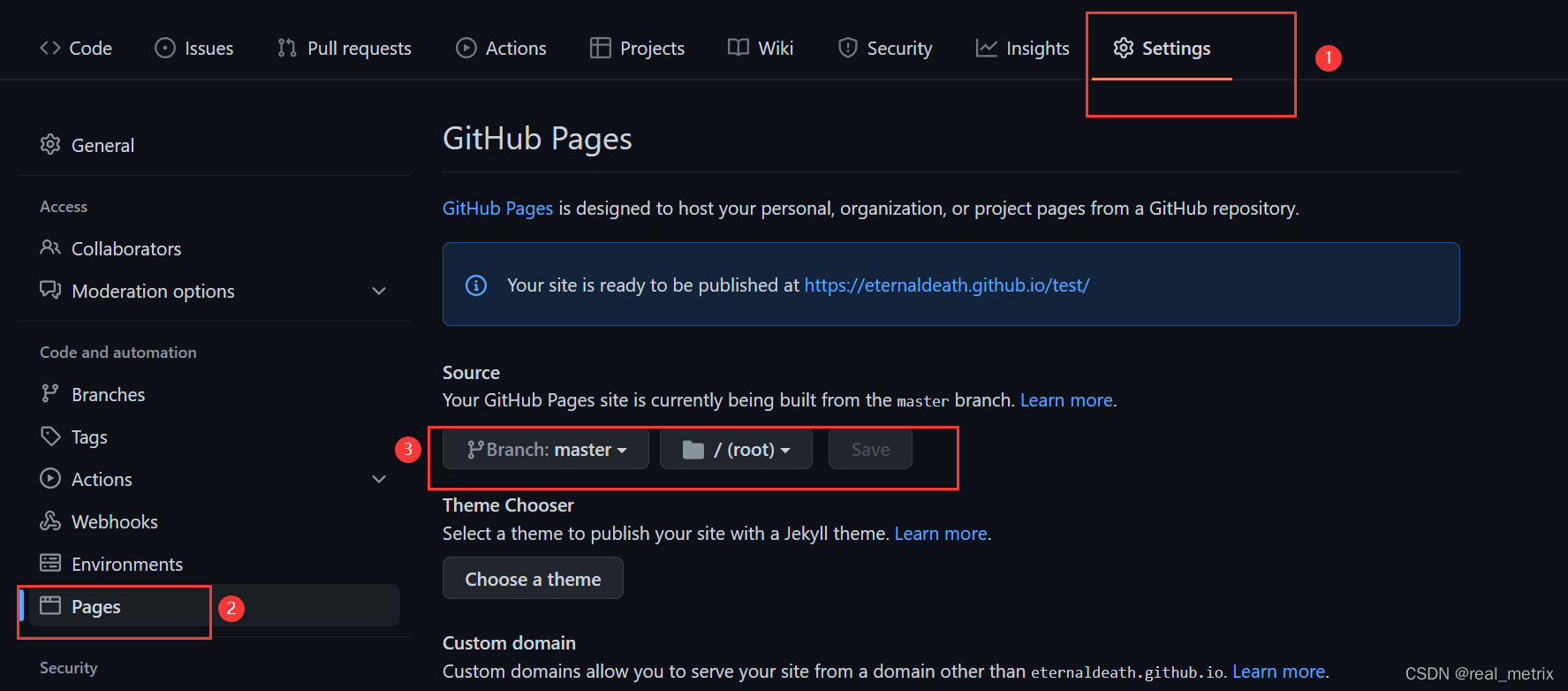Image resolution: width=1568 pixels, height=691 pixels.
Task: Click the 'master' branch name in Source description
Action: click(922, 401)
